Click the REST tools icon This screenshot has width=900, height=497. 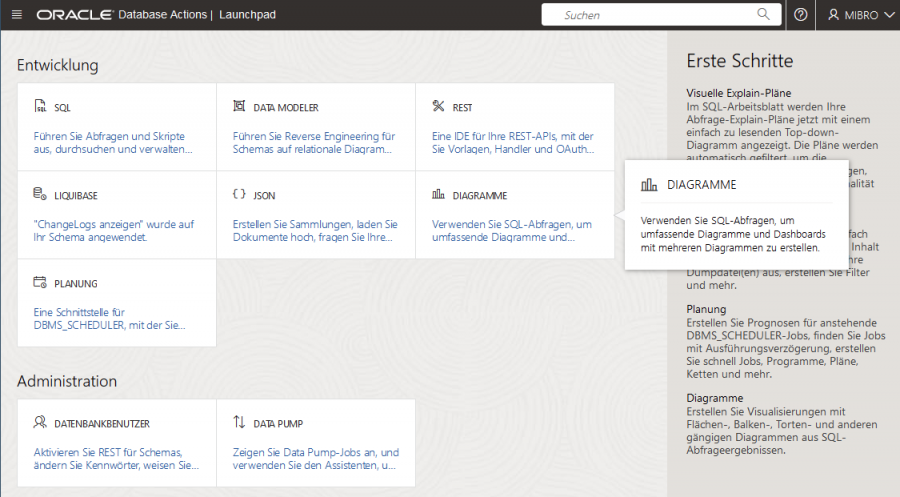pos(438,107)
